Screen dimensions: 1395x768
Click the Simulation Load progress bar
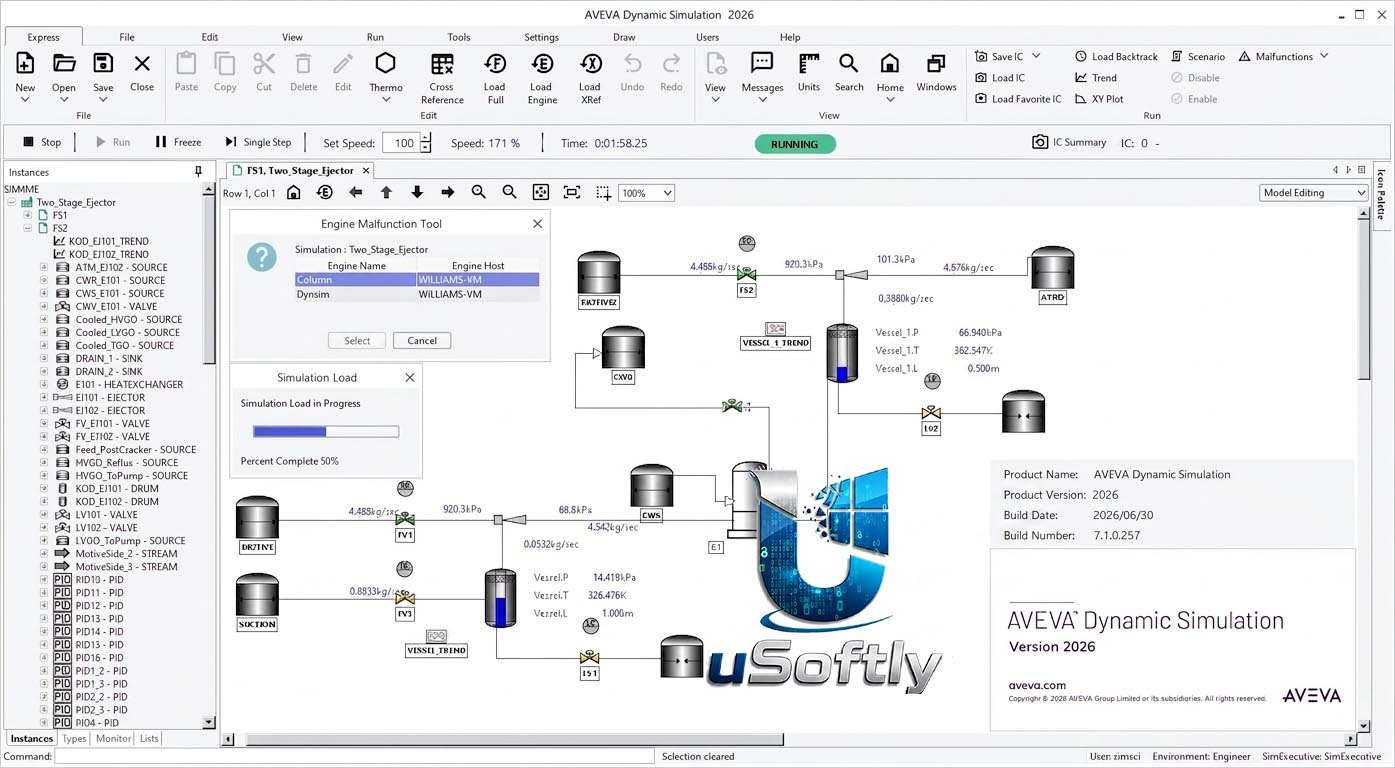(x=326, y=432)
